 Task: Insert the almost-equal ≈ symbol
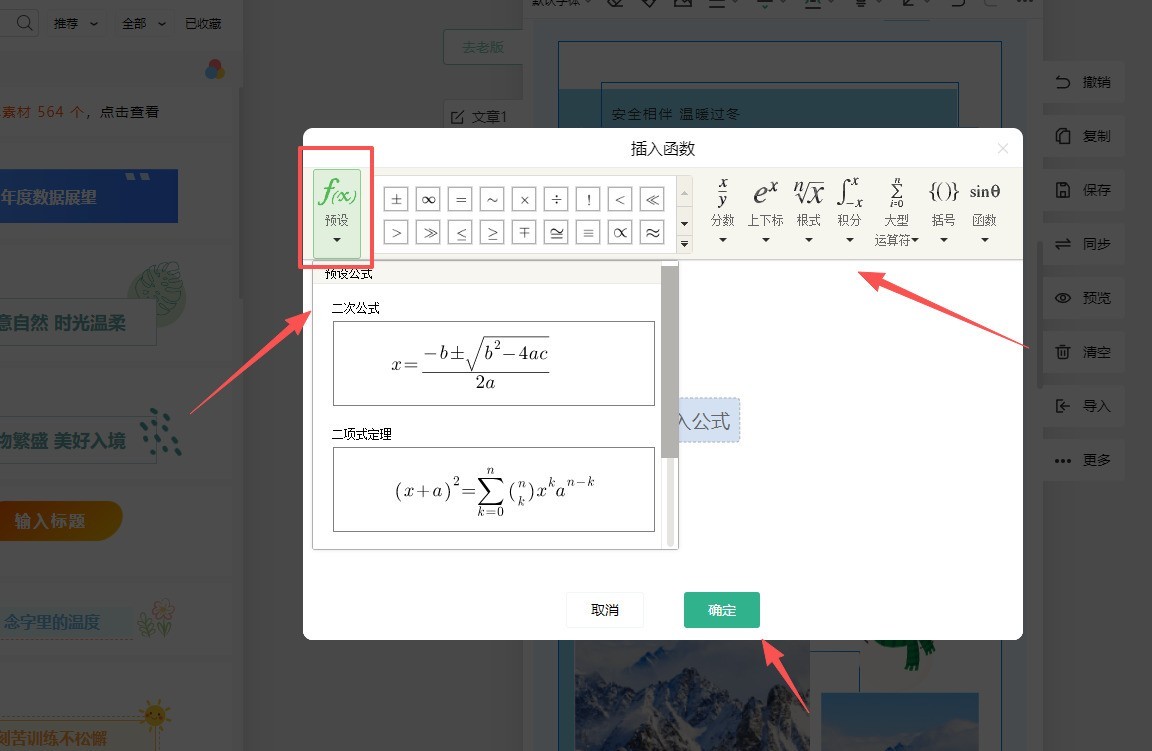[x=652, y=233]
